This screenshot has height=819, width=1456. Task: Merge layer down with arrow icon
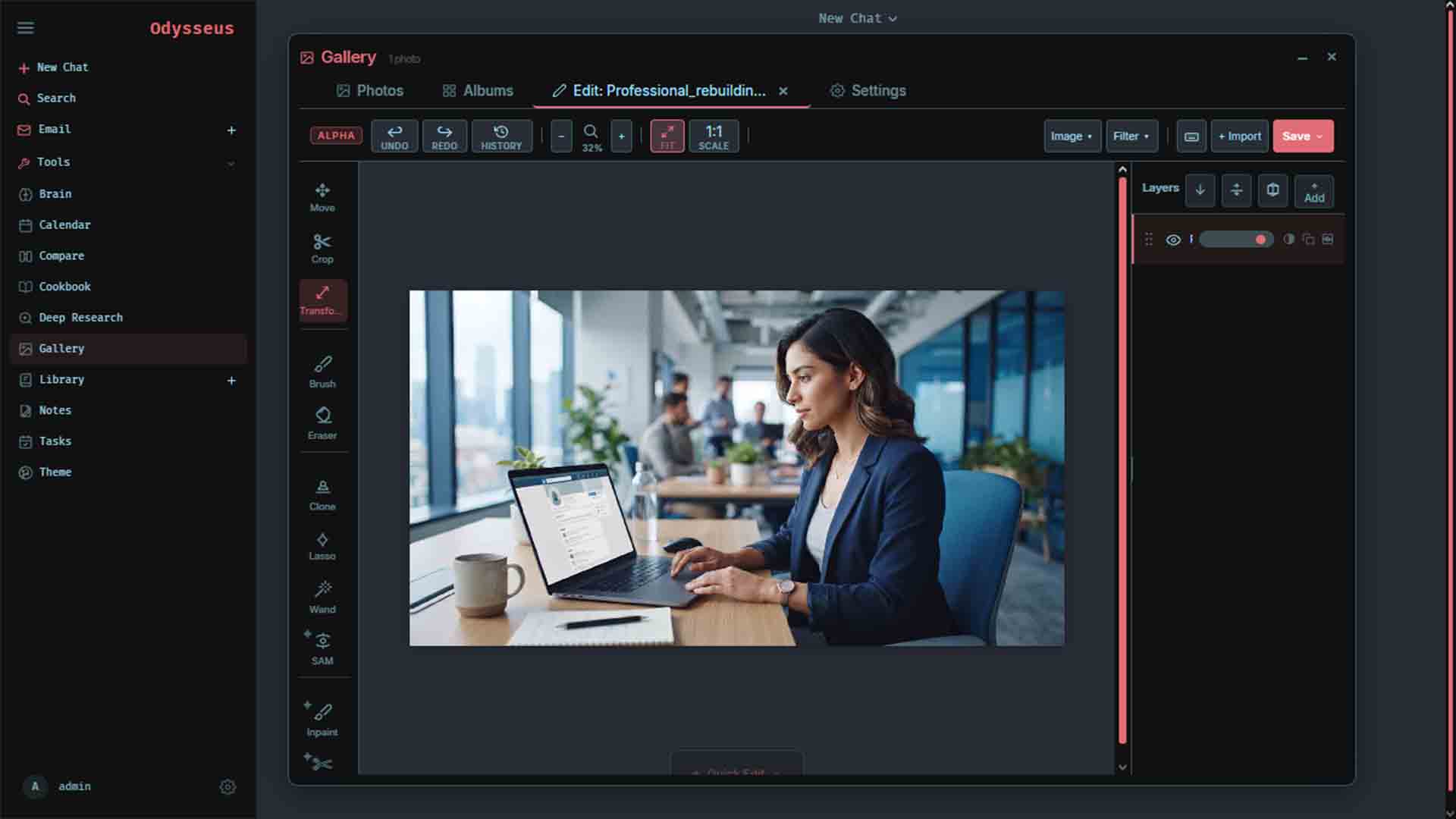point(1200,190)
